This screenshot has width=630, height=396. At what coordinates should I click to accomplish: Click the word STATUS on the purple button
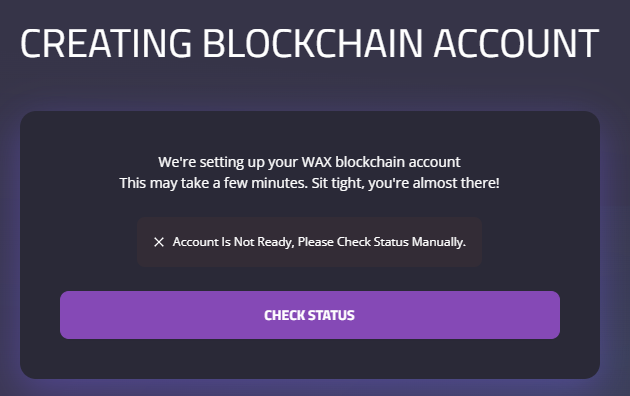click(331, 315)
